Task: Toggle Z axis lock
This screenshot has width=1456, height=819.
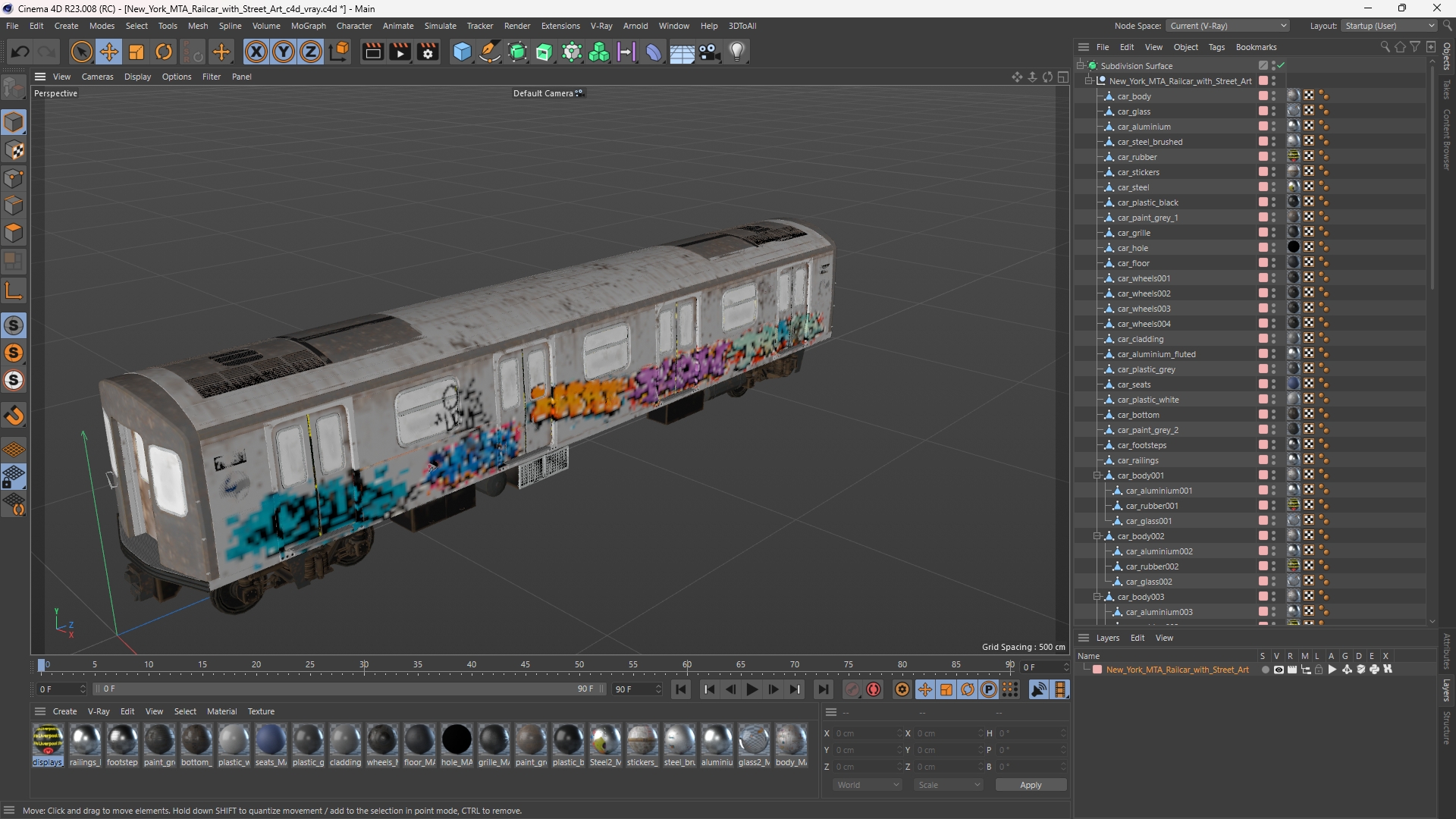Action: click(311, 52)
